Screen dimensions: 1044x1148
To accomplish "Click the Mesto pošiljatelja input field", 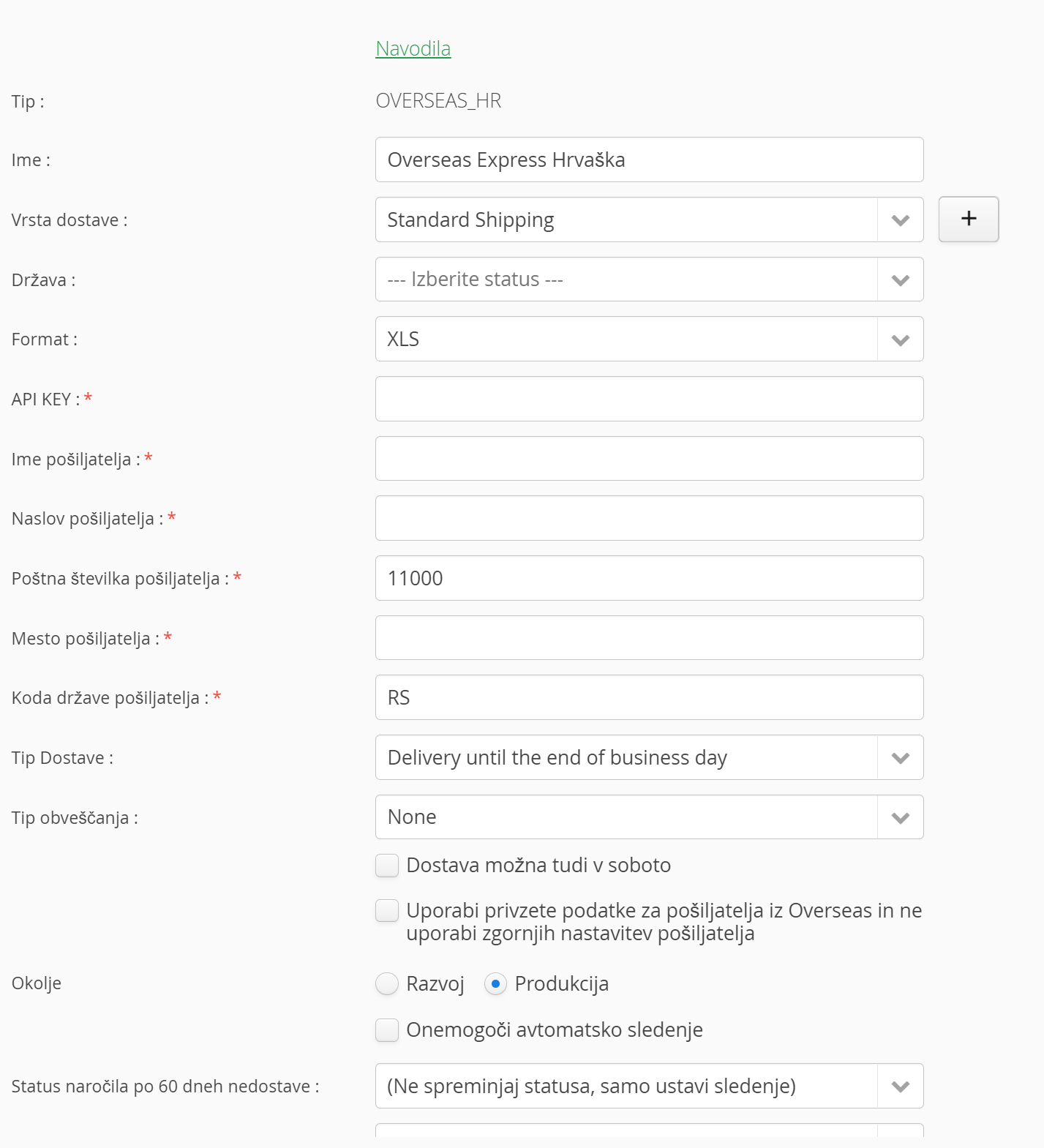I will (x=649, y=638).
